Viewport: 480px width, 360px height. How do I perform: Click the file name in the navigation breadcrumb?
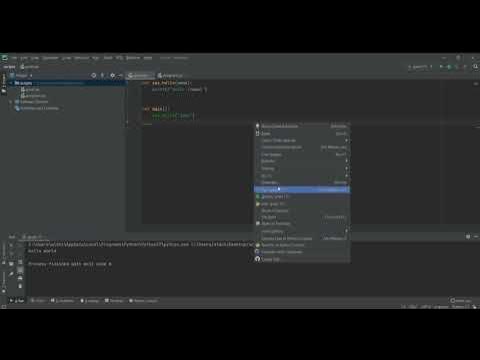coord(30,67)
